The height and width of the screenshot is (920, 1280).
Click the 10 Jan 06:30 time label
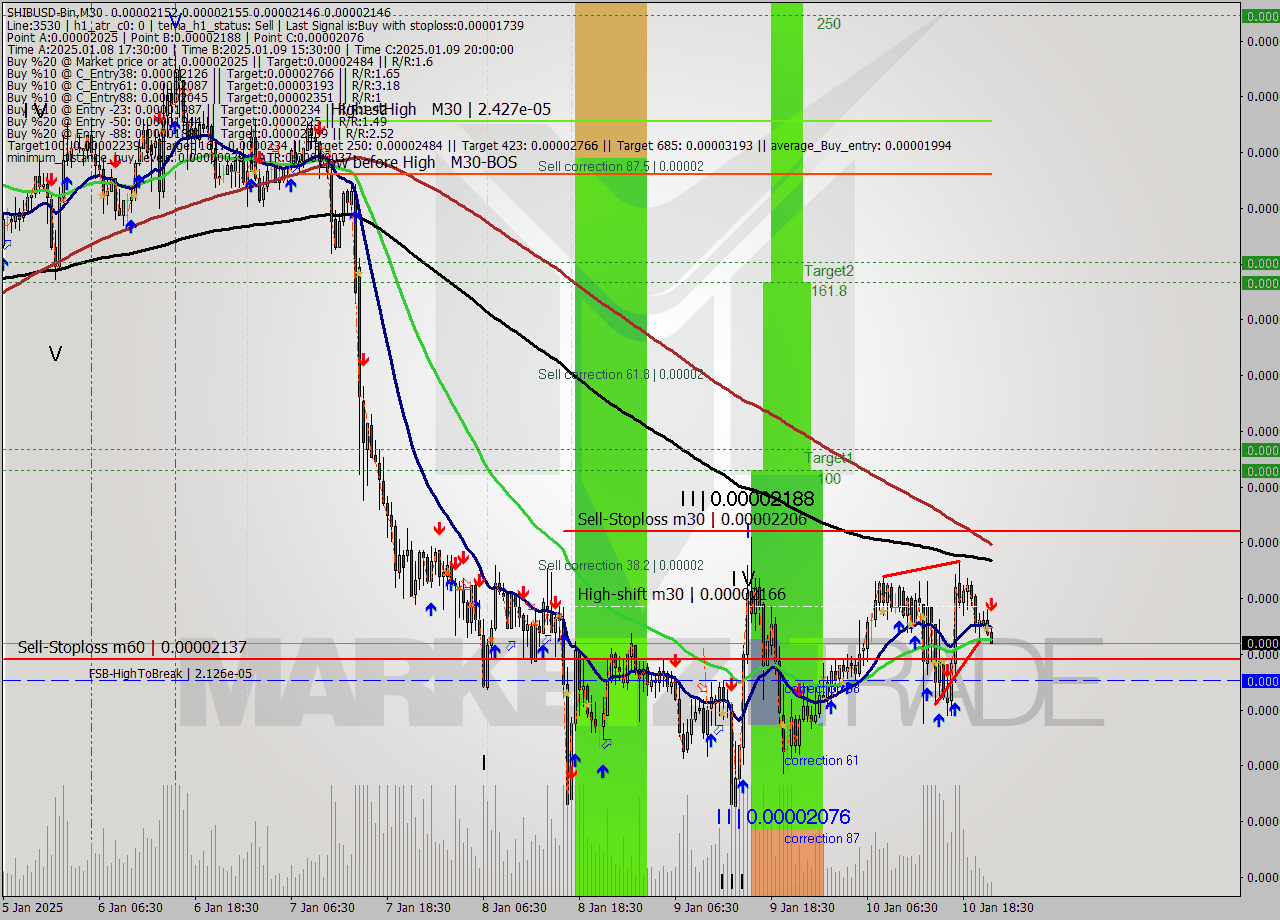coord(901,907)
